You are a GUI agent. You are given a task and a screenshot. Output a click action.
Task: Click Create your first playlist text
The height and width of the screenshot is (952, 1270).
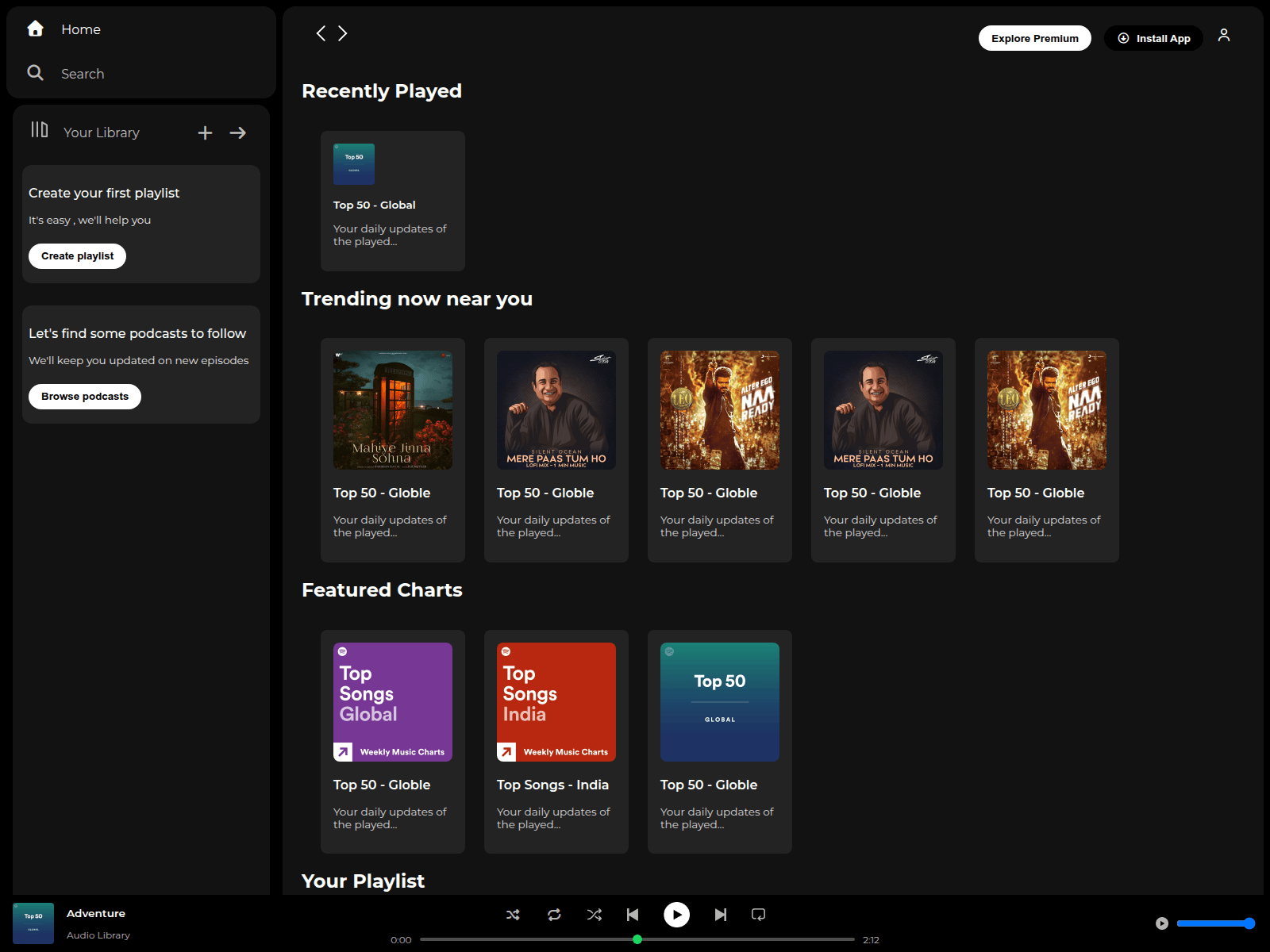pyautogui.click(x=104, y=193)
